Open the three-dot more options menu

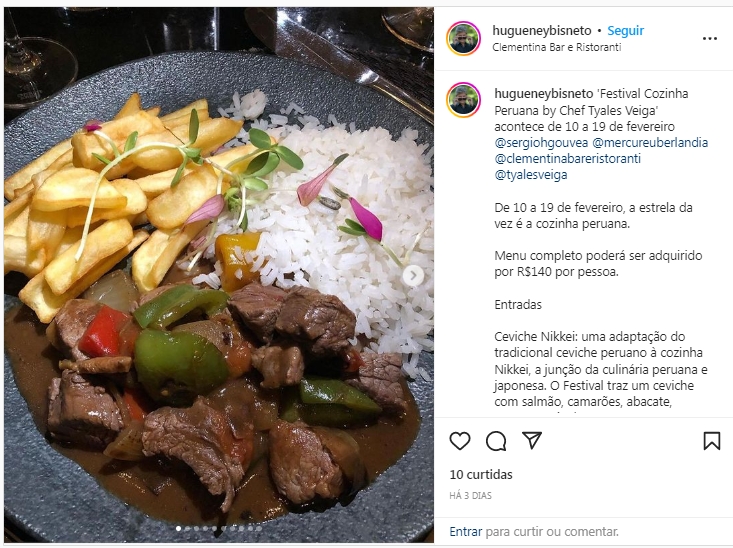click(x=710, y=38)
